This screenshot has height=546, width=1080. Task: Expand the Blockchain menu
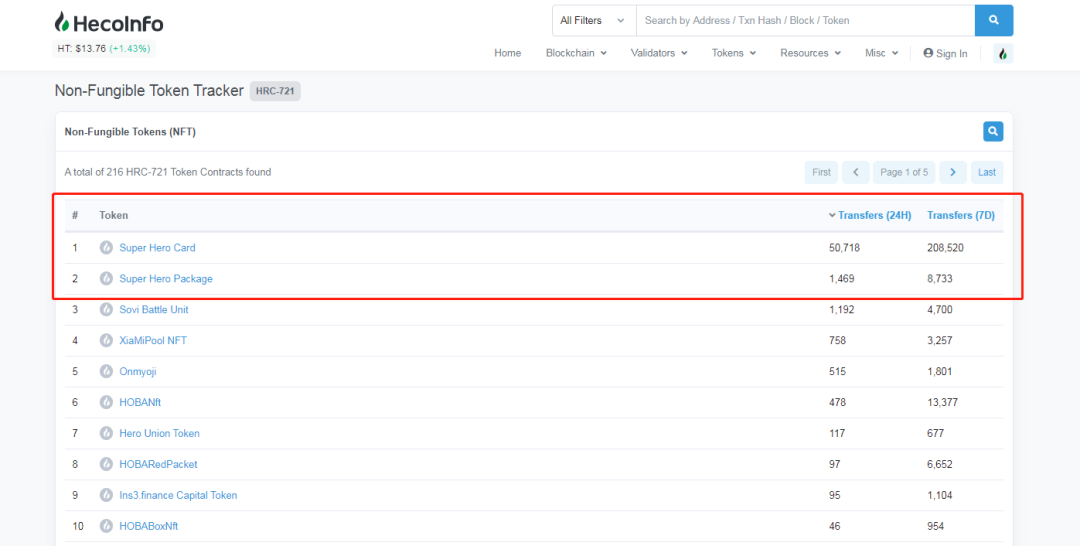click(576, 53)
